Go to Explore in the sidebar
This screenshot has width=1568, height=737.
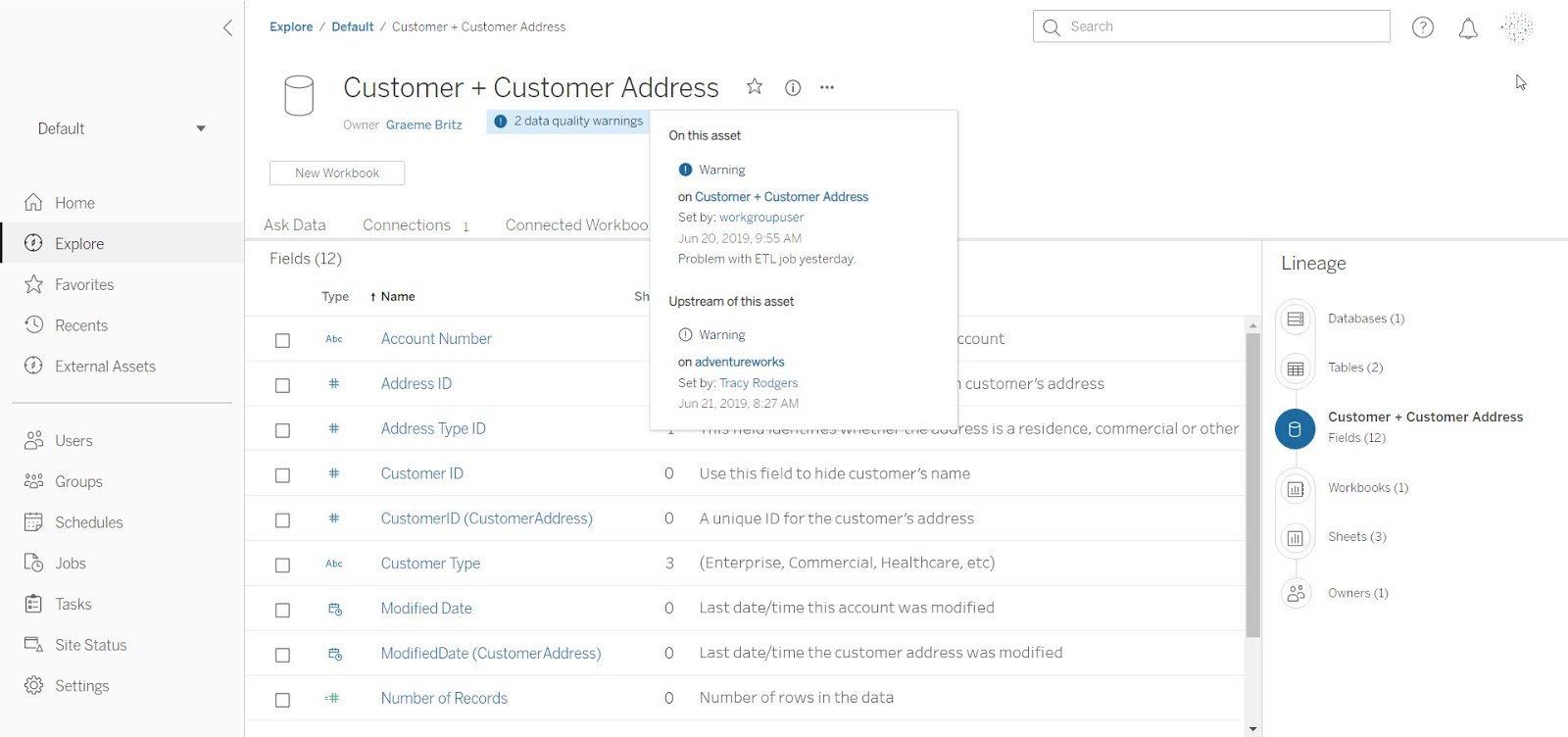[x=79, y=244]
